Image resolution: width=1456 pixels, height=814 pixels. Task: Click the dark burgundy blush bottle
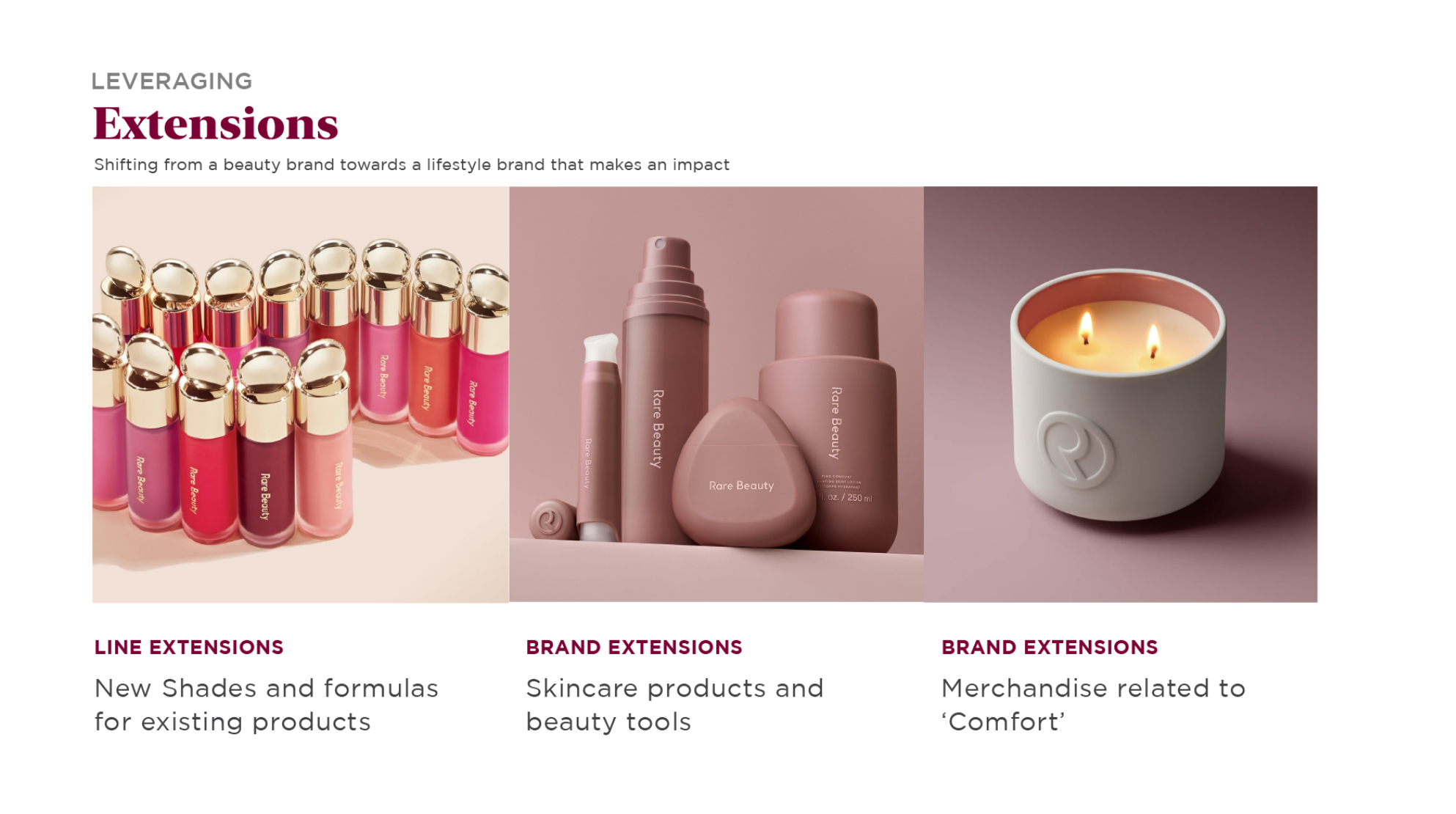coord(264,447)
